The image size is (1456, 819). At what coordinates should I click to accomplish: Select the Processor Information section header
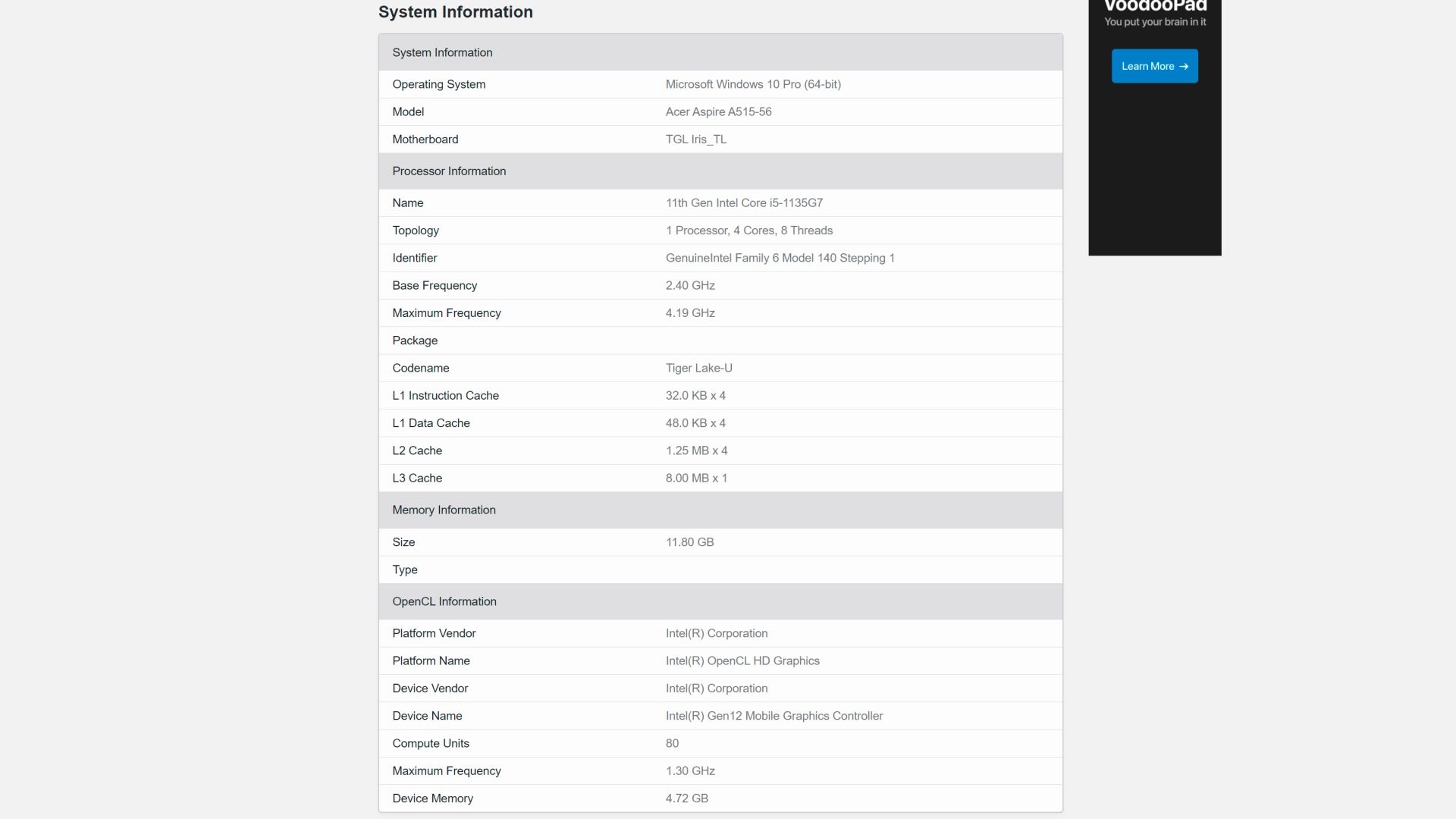(x=449, y=171)
